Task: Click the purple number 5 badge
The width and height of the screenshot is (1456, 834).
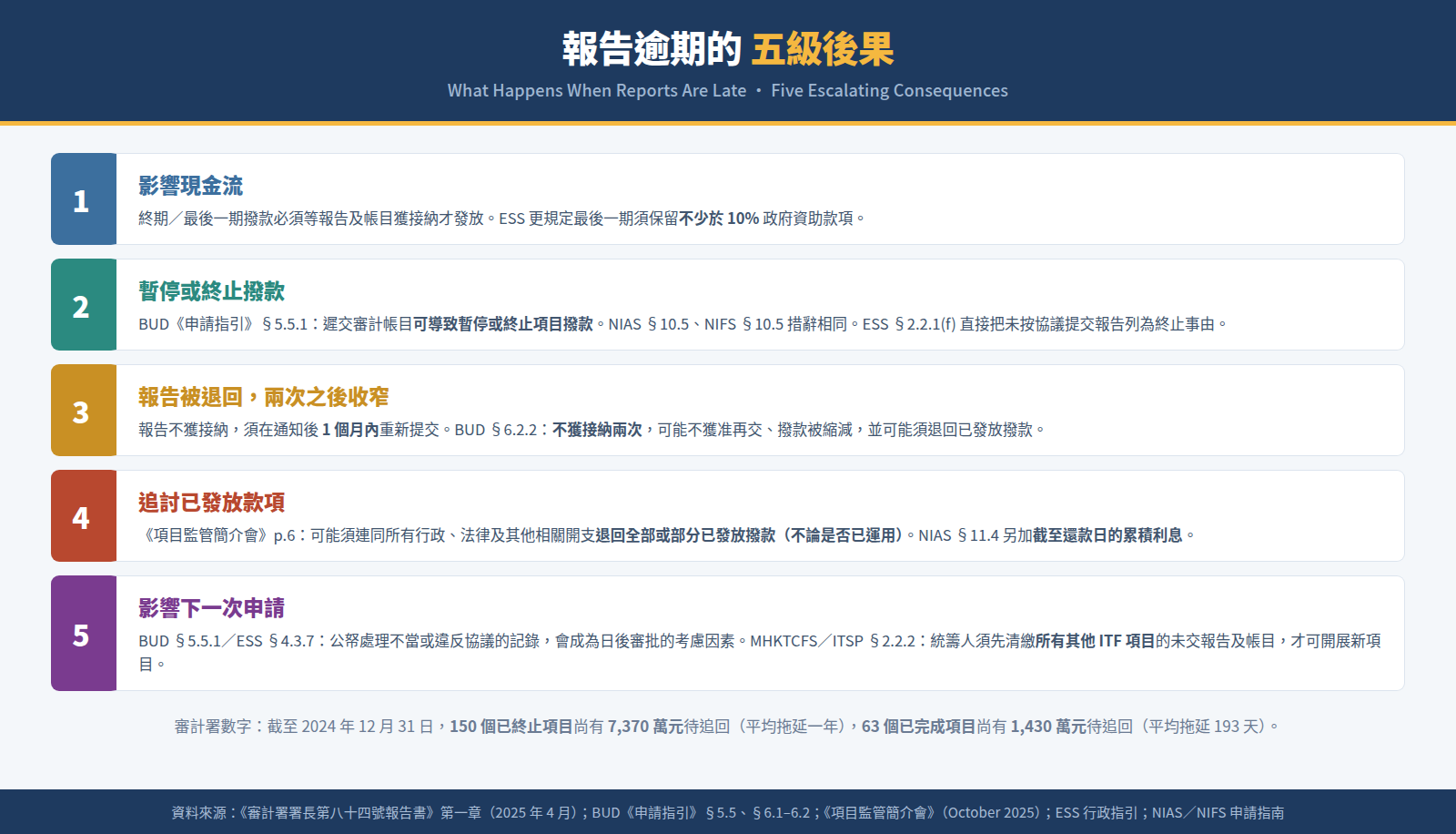Action: pyautogui.click(x=84, y=634)
